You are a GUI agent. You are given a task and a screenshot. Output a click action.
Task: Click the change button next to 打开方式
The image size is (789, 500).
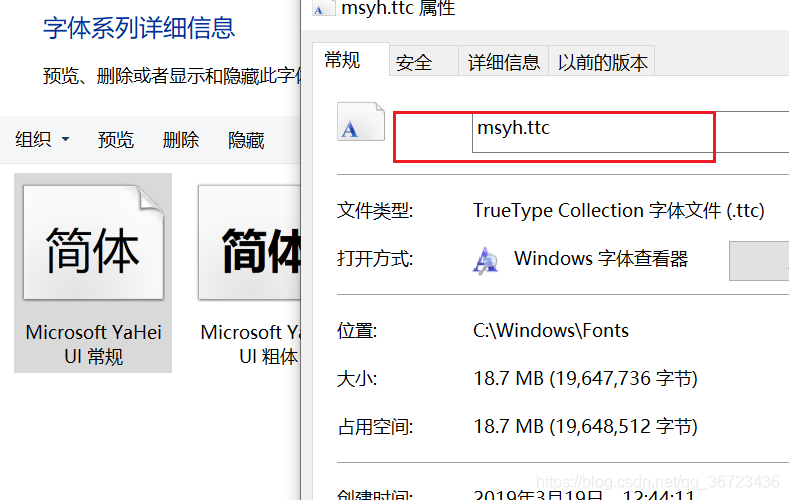759,261
